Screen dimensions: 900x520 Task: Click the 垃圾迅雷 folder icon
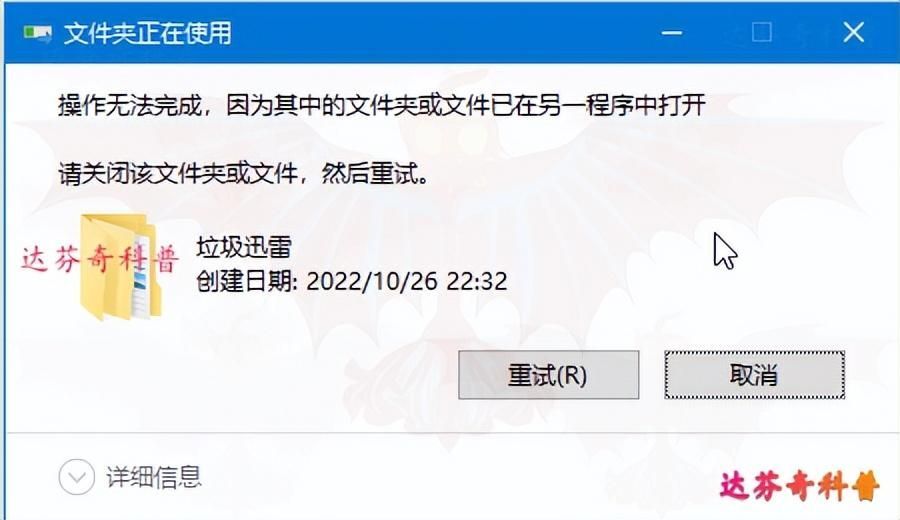121,267
